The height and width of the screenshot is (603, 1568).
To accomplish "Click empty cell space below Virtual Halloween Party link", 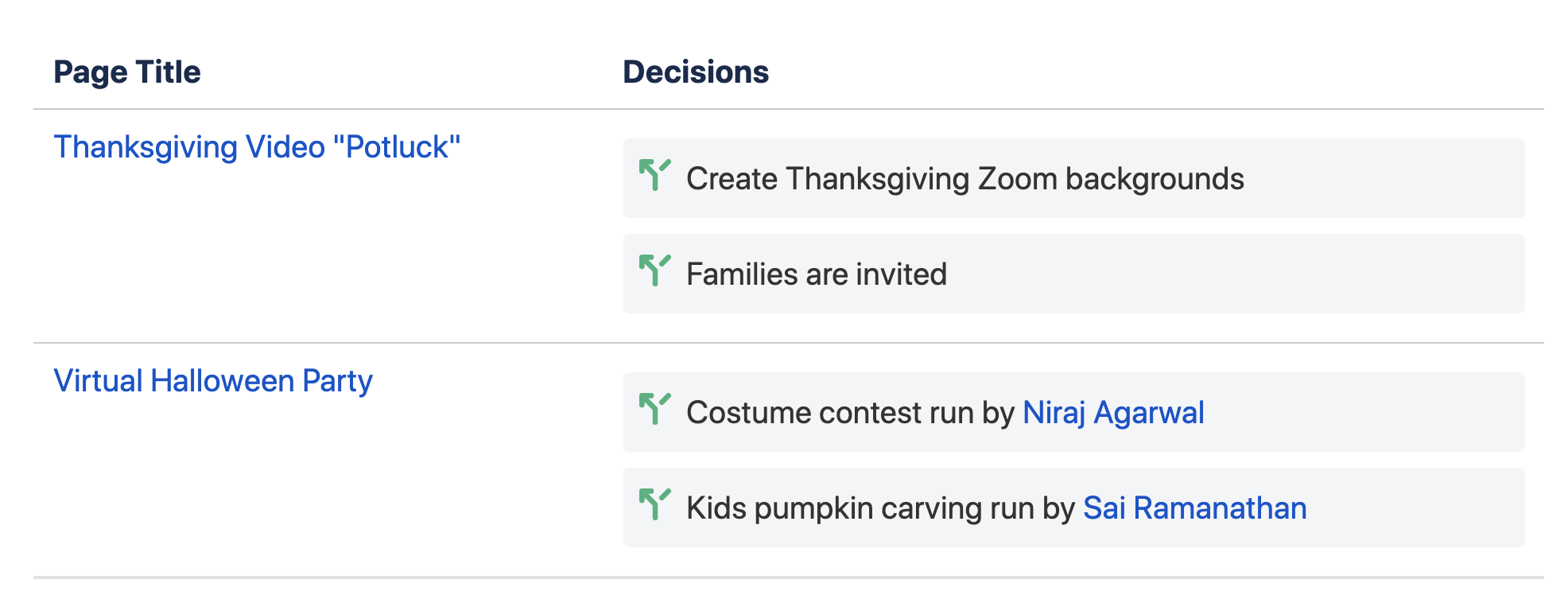I will tap(318, 485).
